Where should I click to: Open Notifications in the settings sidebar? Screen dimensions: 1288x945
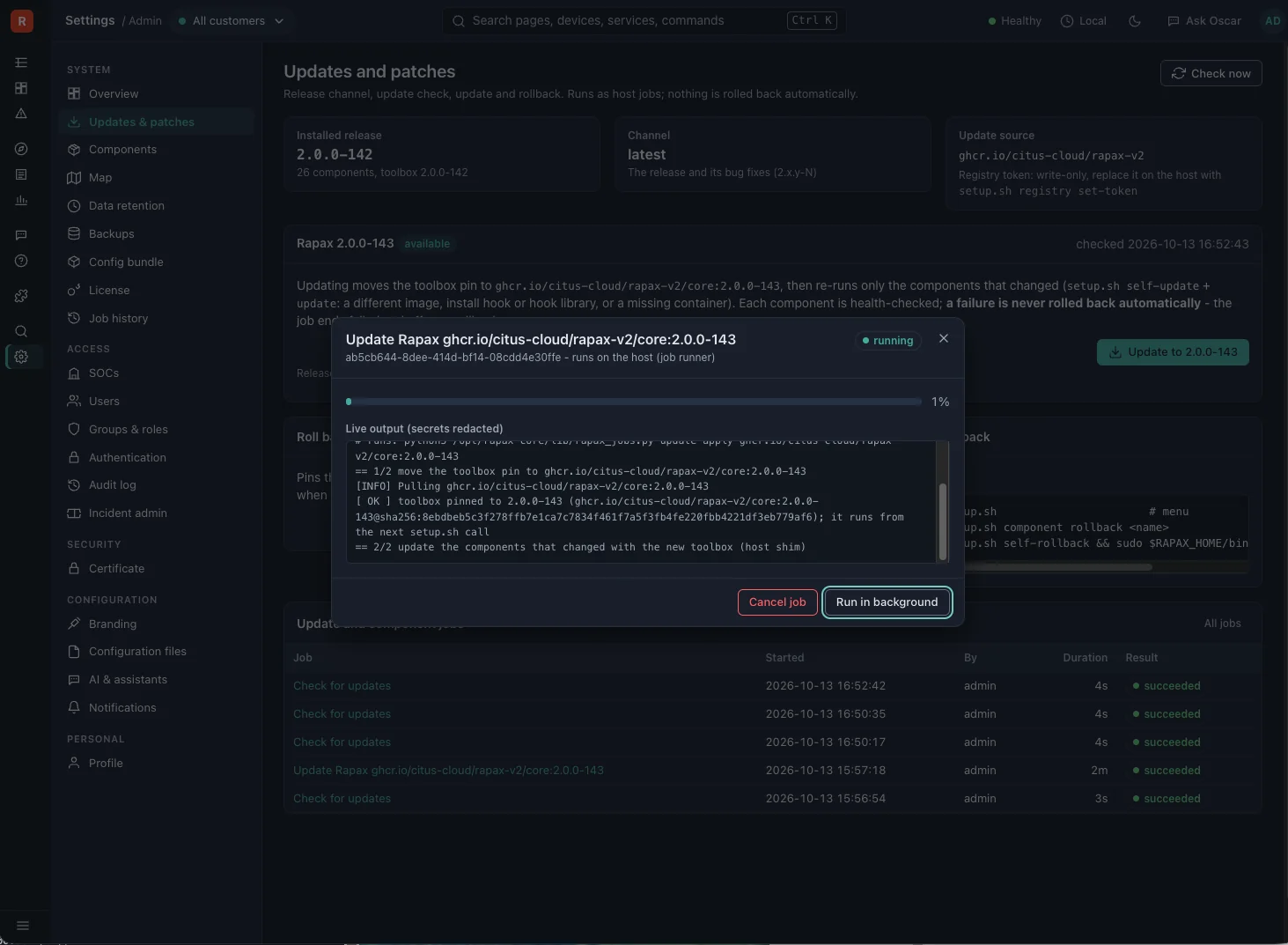click(157, 708)
